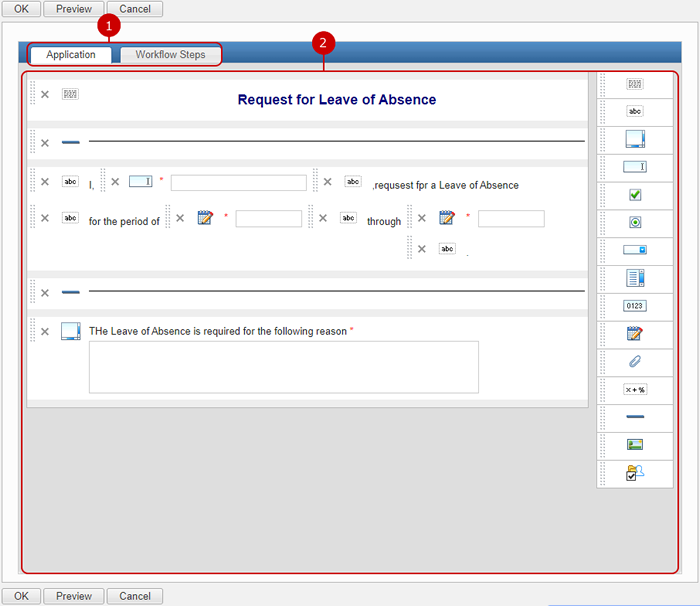Focus the name input field after 'I,'

[239, 183]
